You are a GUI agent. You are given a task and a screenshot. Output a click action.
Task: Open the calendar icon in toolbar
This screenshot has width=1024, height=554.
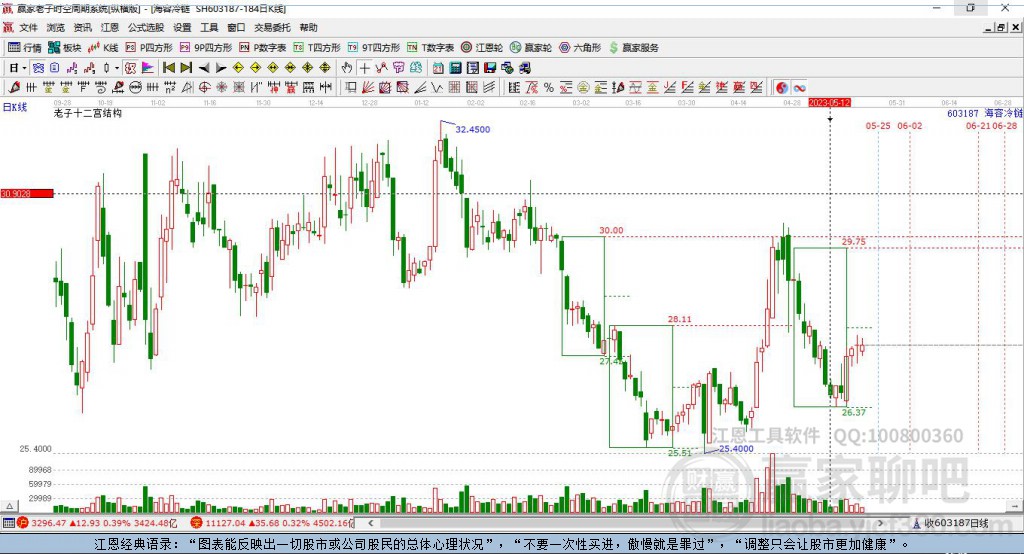click(438, 68)
